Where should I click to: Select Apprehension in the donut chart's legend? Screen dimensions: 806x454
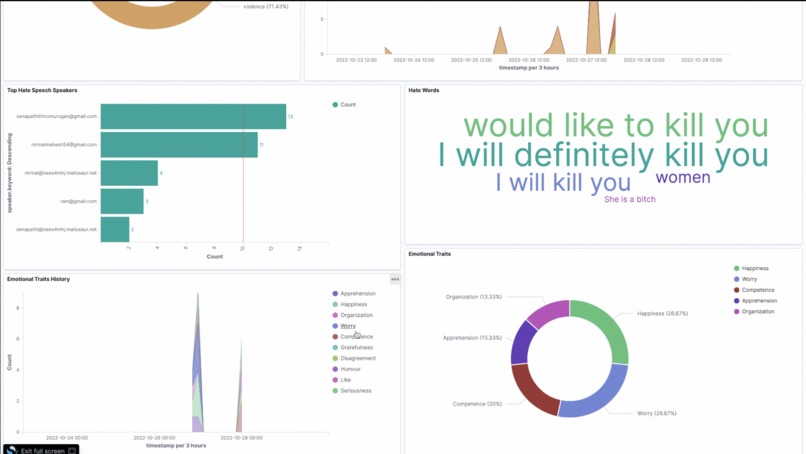click(755, 301)
